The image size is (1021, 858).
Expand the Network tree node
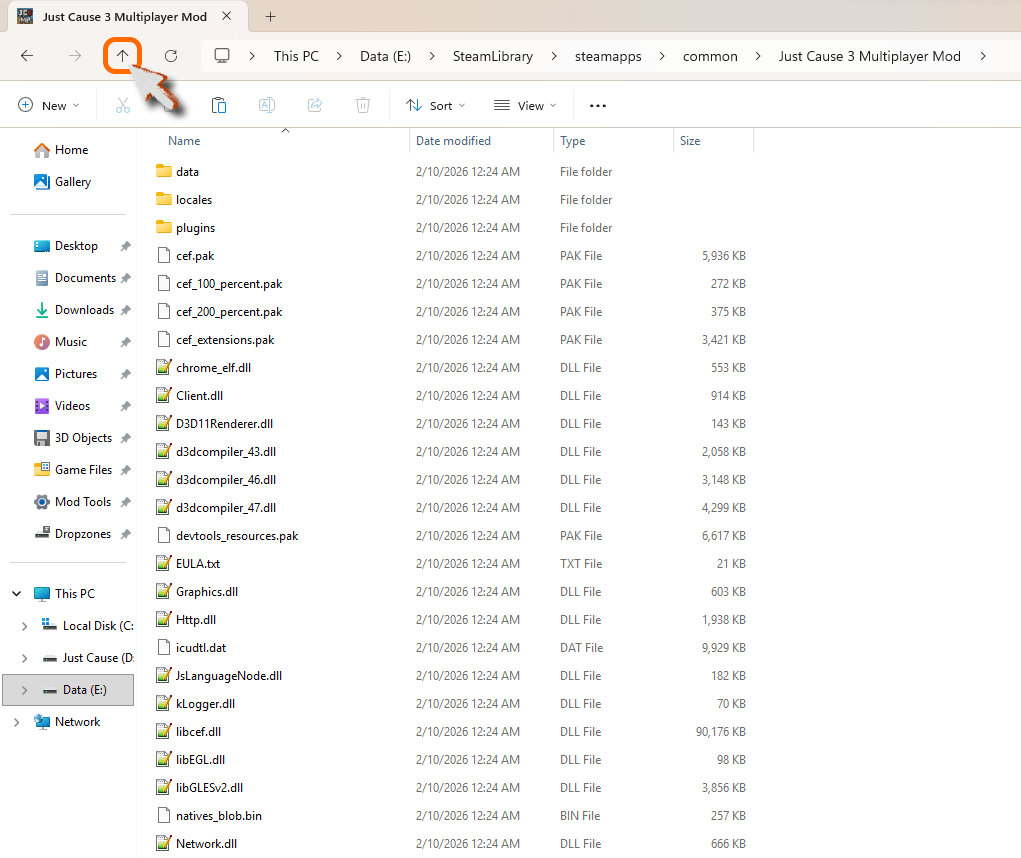(x=17, y=722)
